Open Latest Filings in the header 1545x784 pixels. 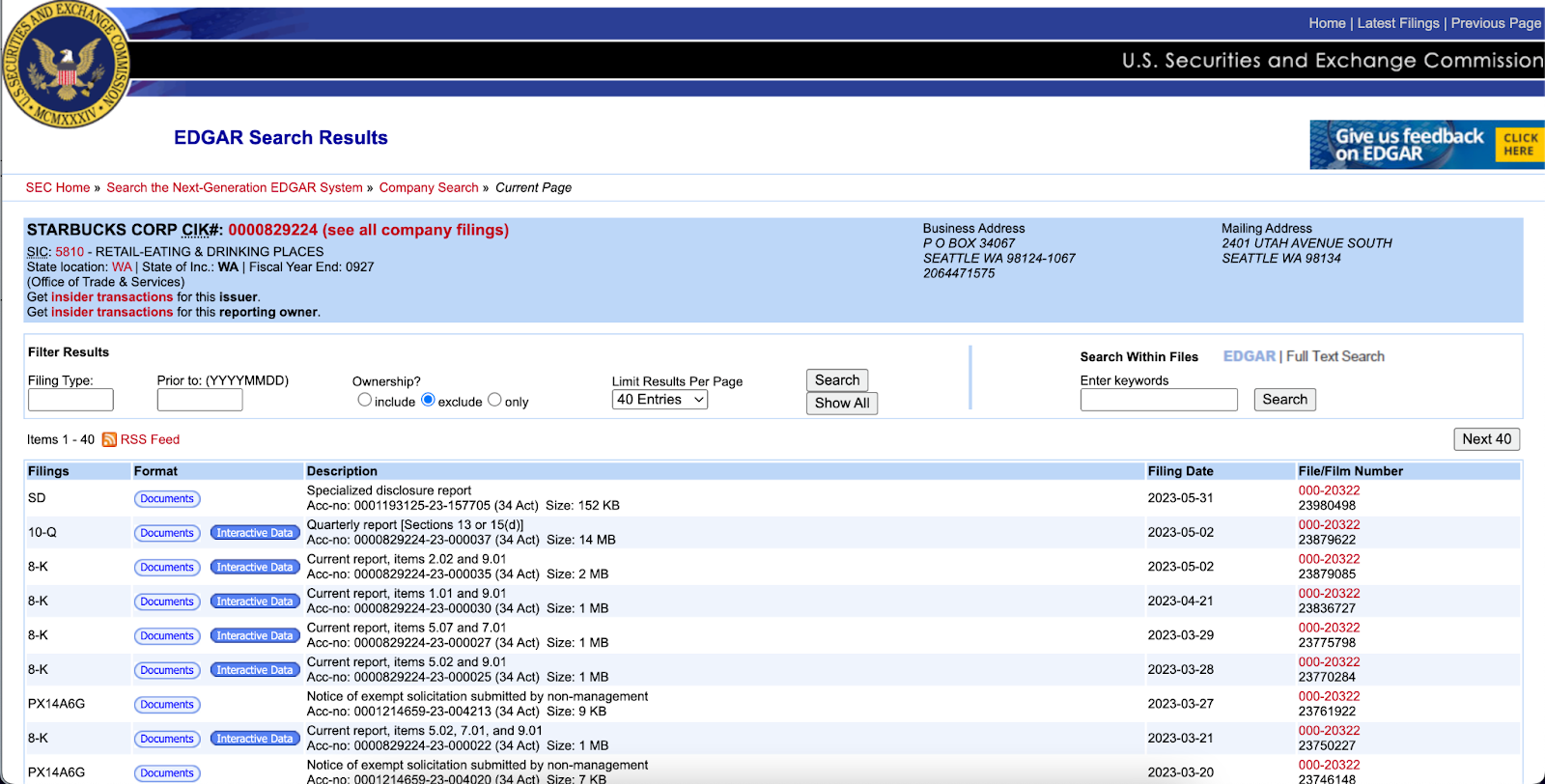[x=1398, y=23]
